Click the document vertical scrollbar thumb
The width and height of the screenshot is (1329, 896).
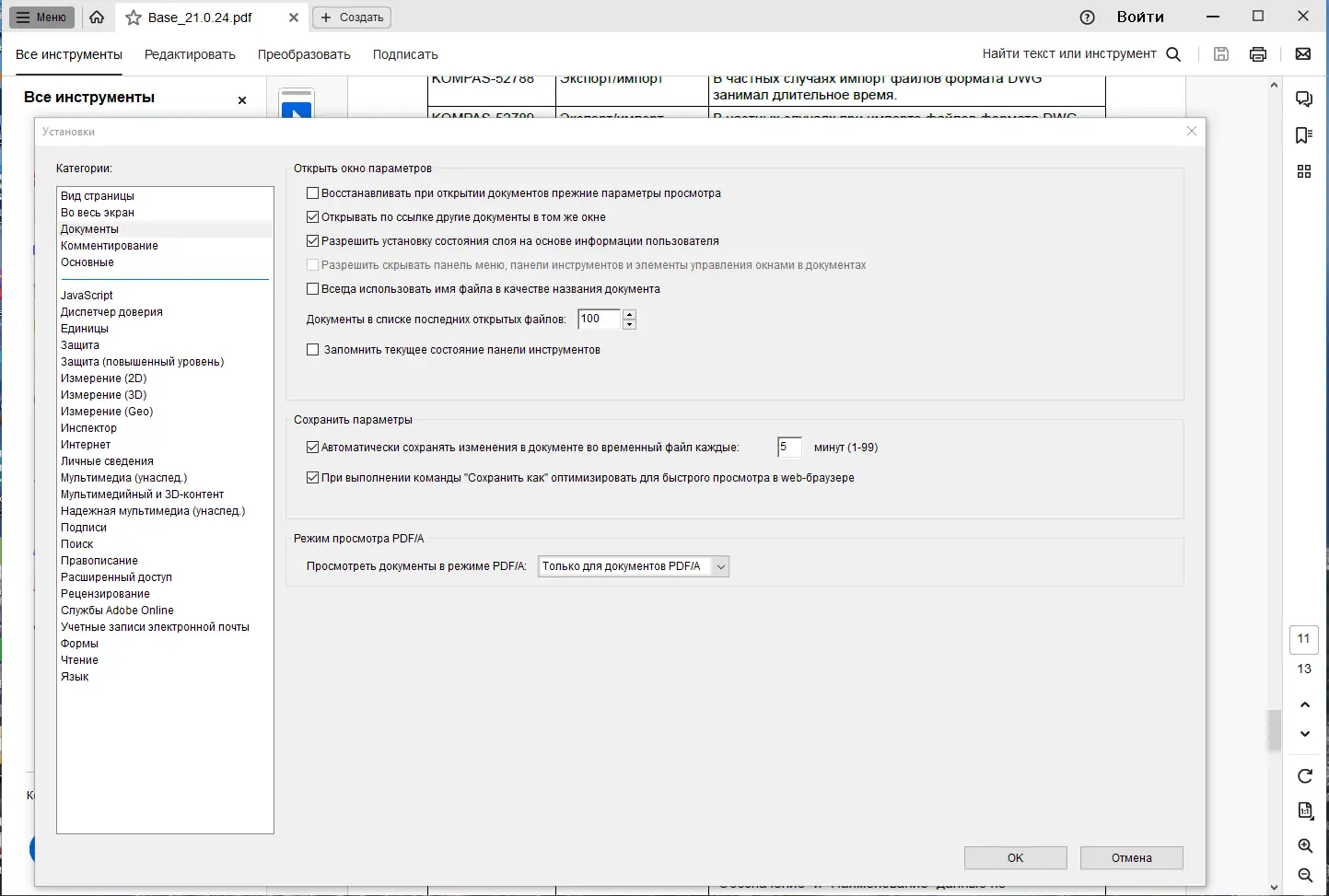tap(1274, 731)
